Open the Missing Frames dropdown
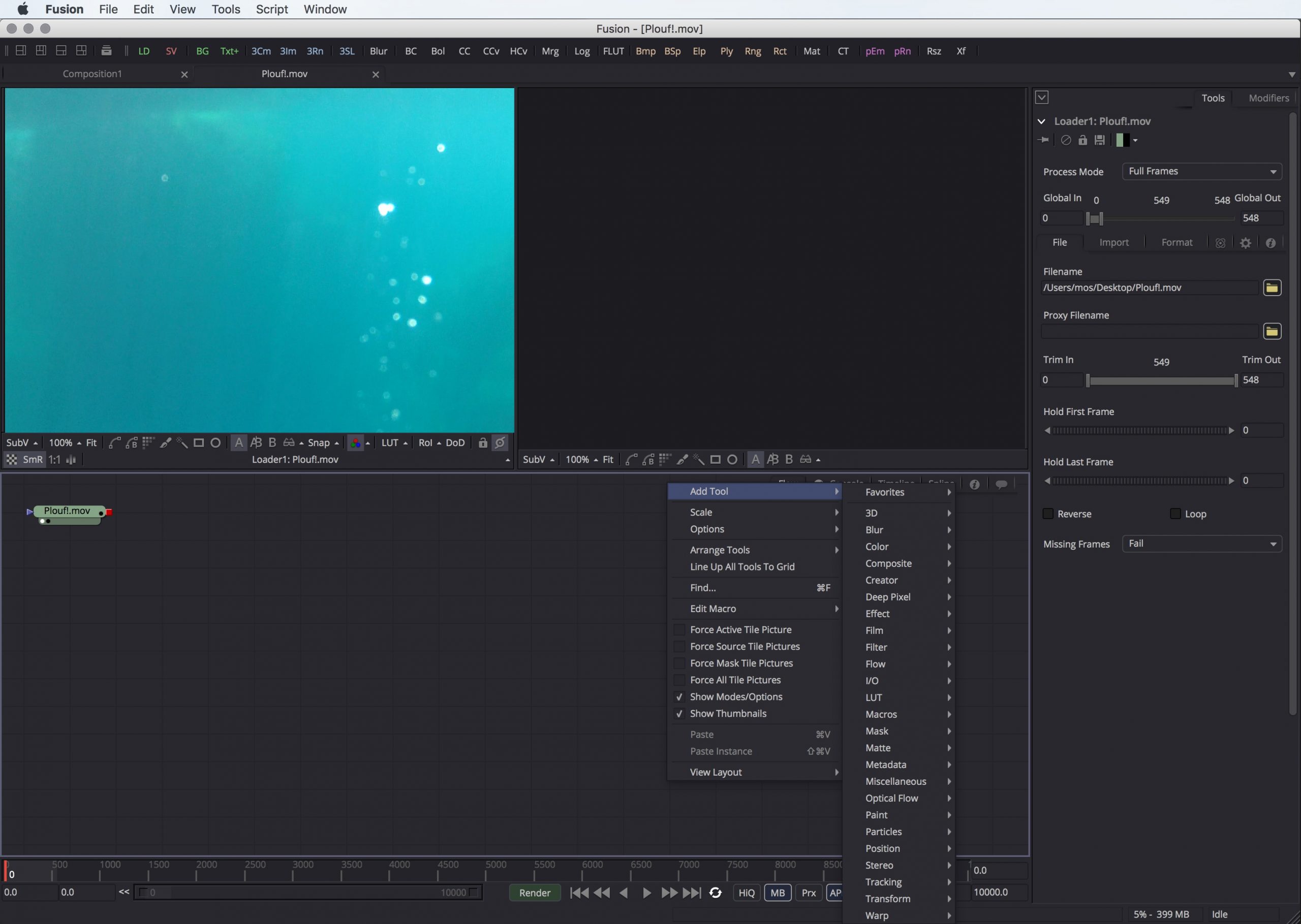This screenshot has width=1301, height=924. (1202, 544)
